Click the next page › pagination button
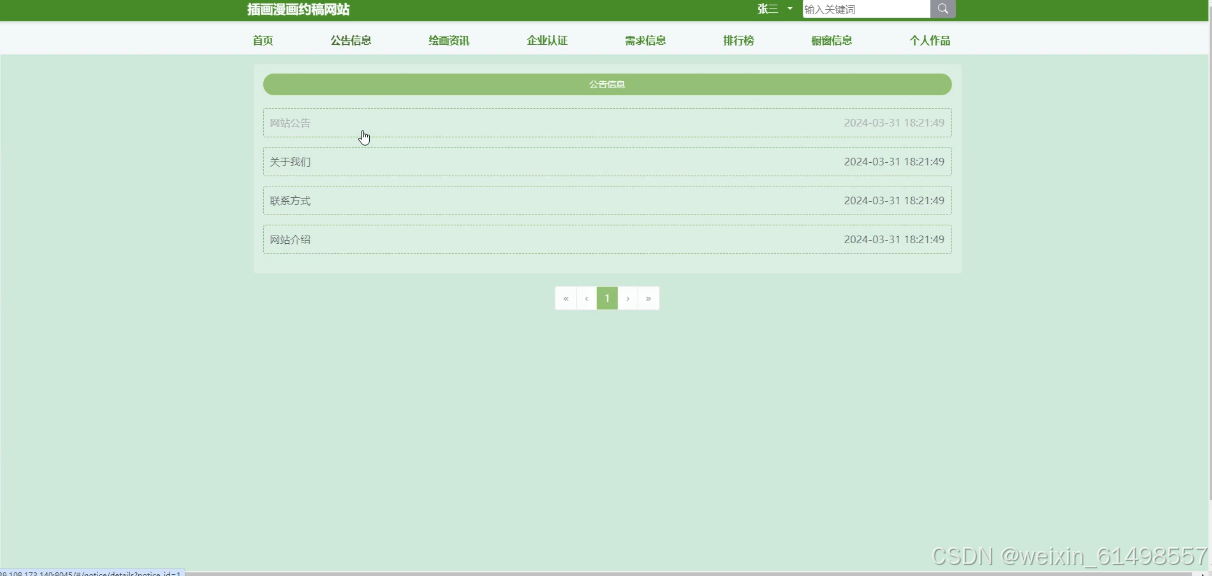Screen dimensions: 1212x576 [x=628, y=298]
